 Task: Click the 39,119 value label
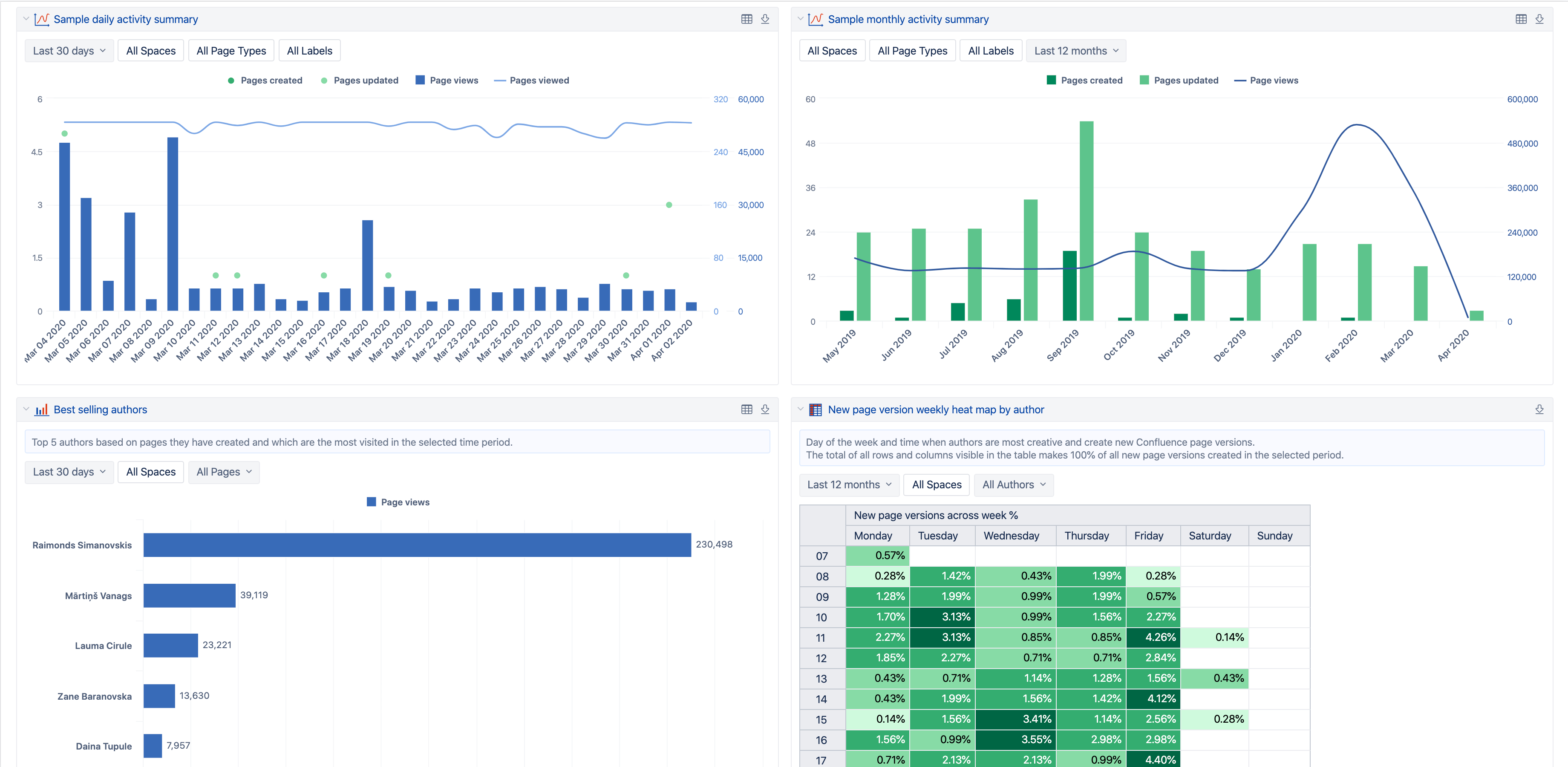pyautogui.click(x=254, y=595)
